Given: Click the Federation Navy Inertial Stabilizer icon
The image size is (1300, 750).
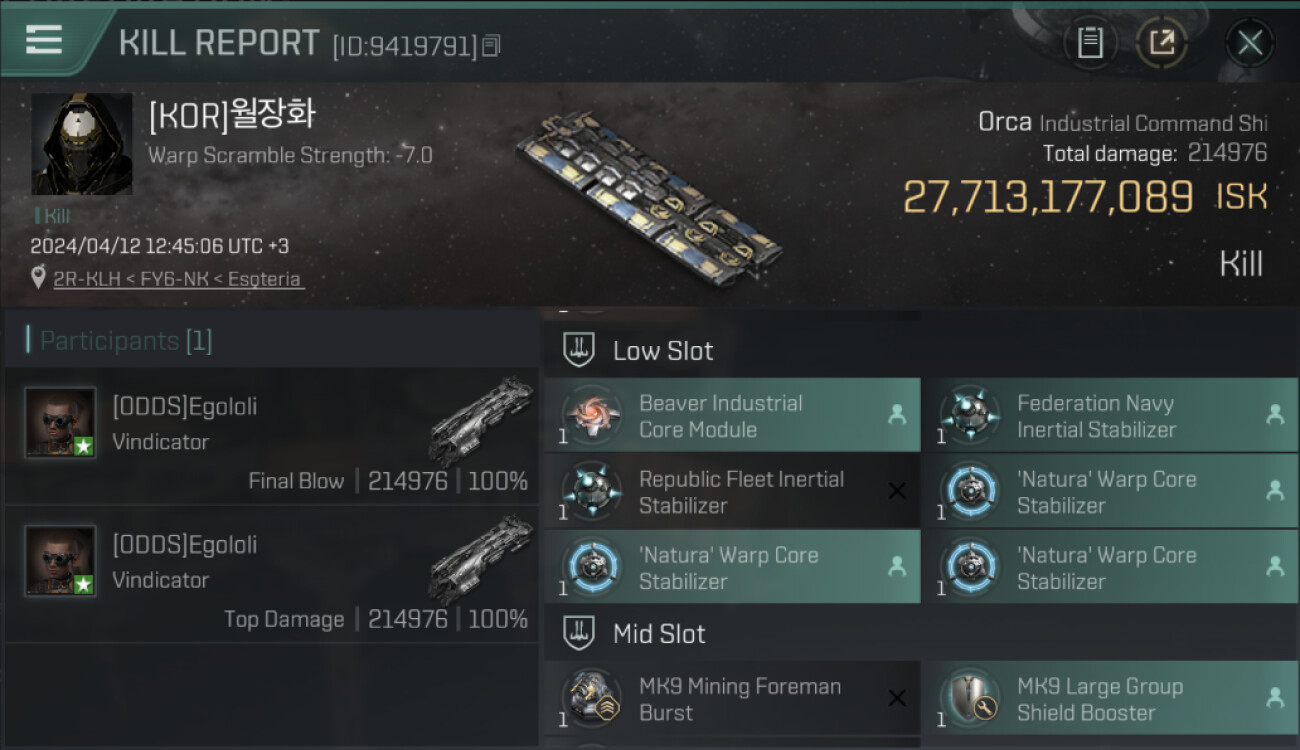Looking at the screenshot, I should tap(968, 416).
